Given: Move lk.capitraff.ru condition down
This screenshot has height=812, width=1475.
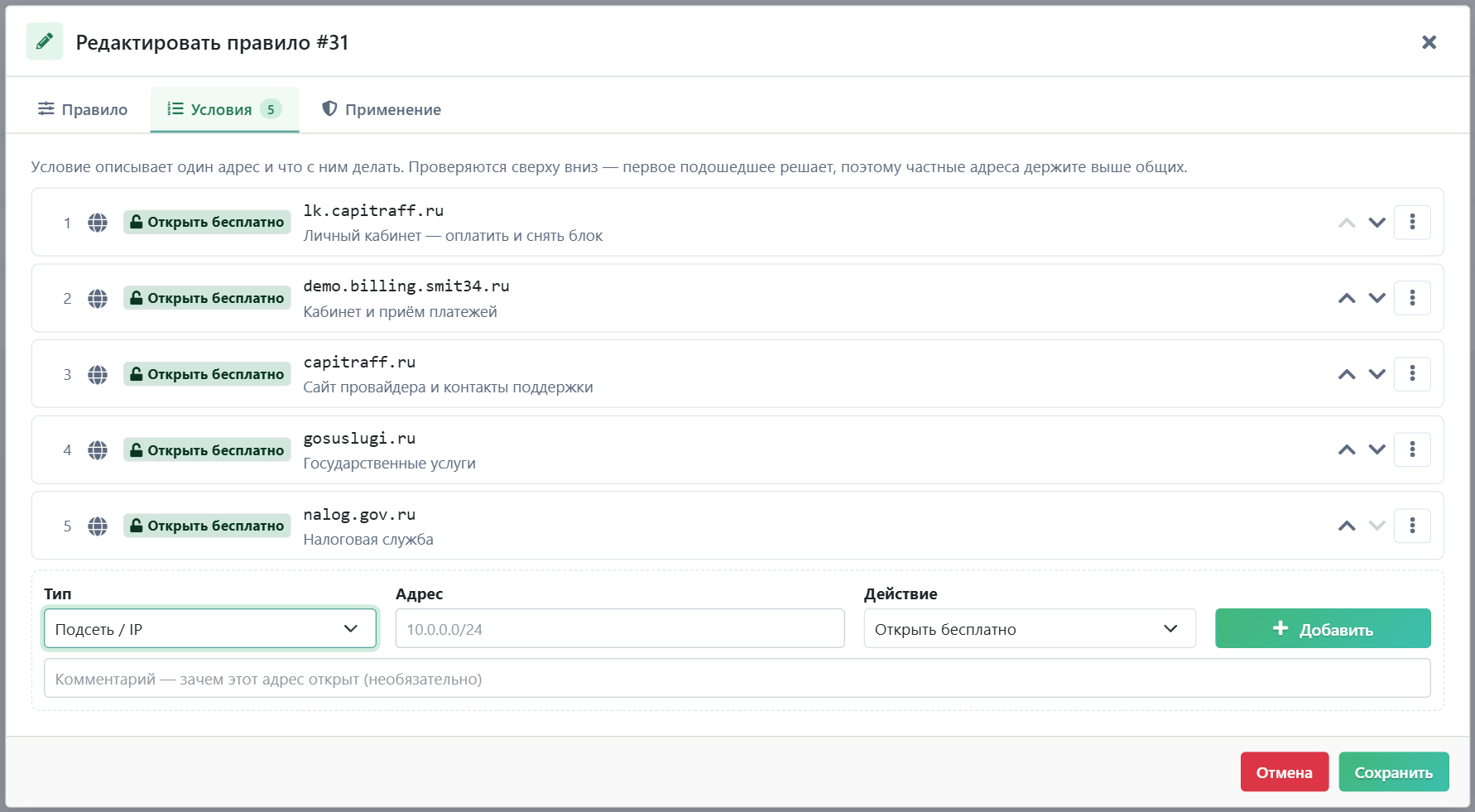Looking at the screenshot, I should [1377, 223].
